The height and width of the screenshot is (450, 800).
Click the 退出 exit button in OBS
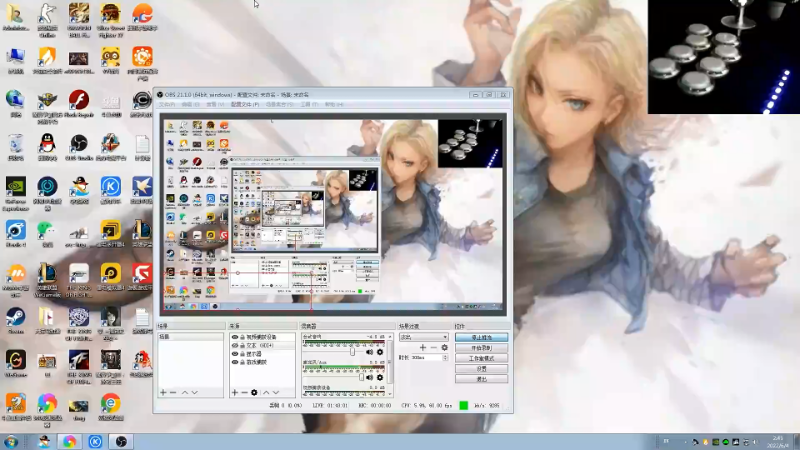(x=481, y=379)
